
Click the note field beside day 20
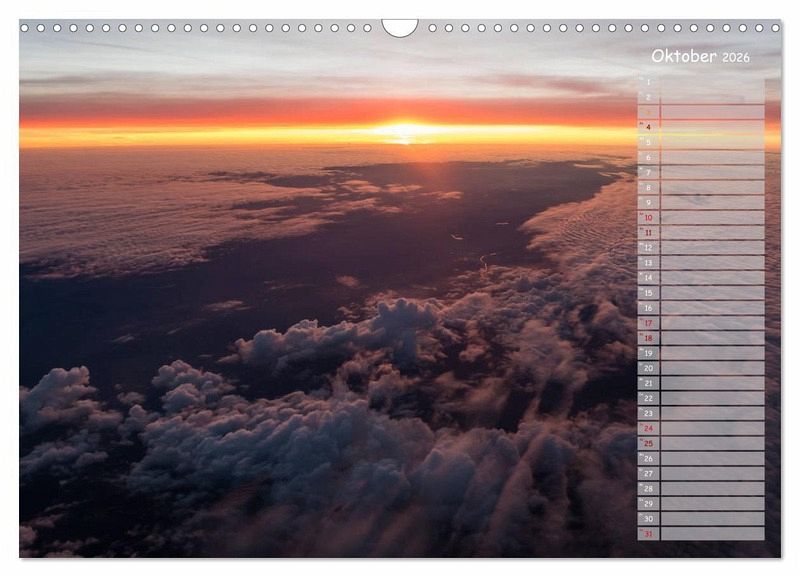tap(712, 368)
